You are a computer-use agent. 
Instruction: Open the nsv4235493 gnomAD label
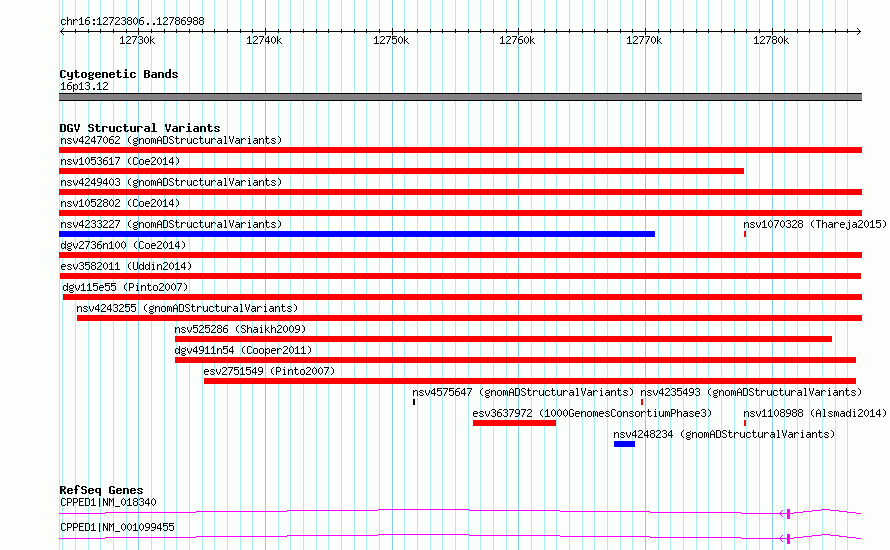coord(751,392)
